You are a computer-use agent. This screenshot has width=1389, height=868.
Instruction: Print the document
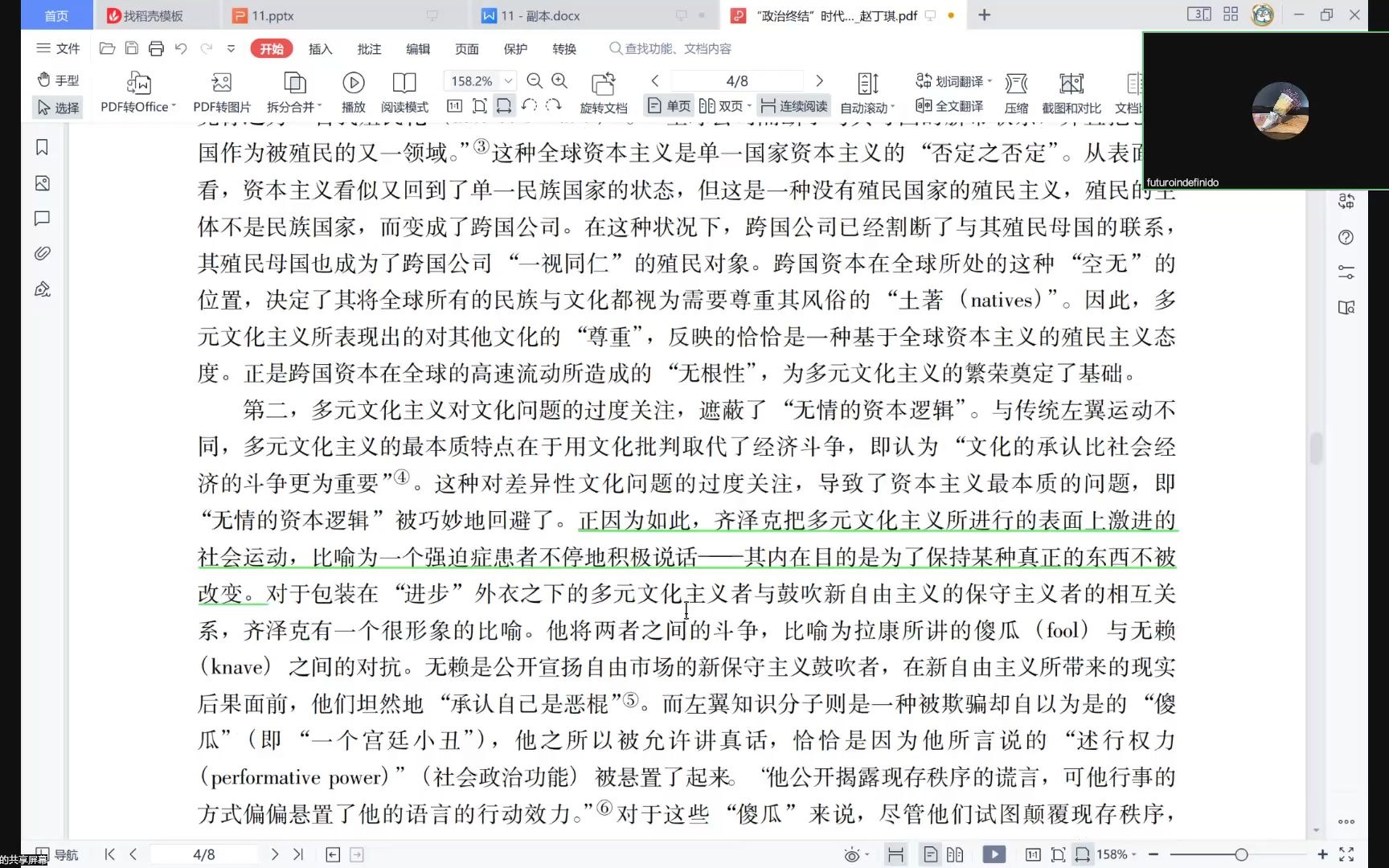pyautogui.click(x=156, y=48)
